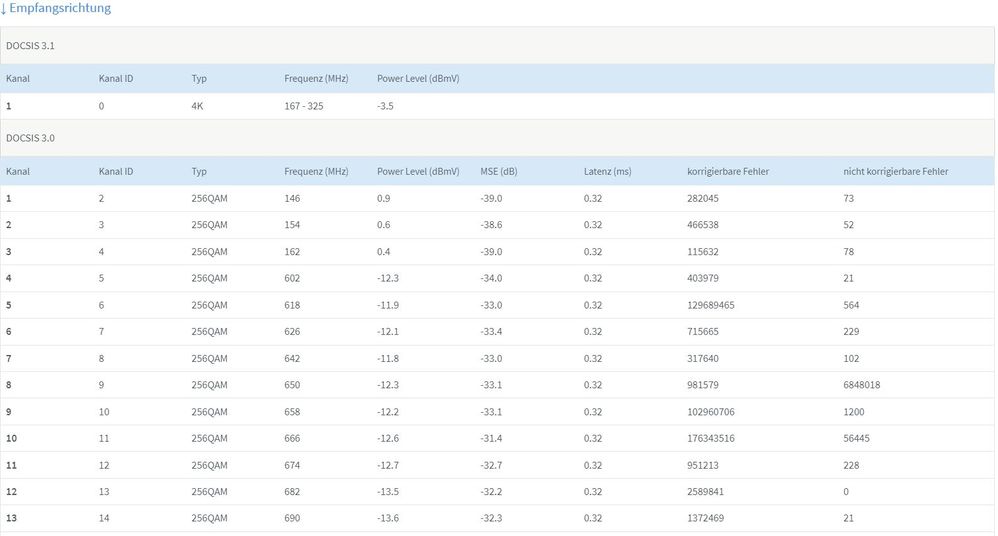The width and height of the screenshot is (998, 536).
Task: Click correctable errors value 981579
Action: coord(703,385)
